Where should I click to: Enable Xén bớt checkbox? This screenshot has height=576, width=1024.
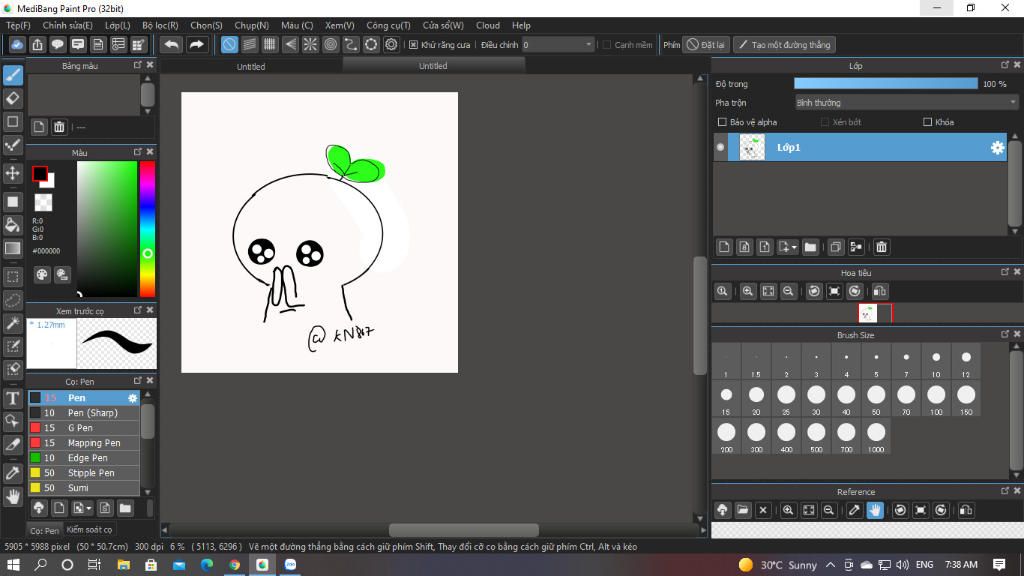pos(825,122)
